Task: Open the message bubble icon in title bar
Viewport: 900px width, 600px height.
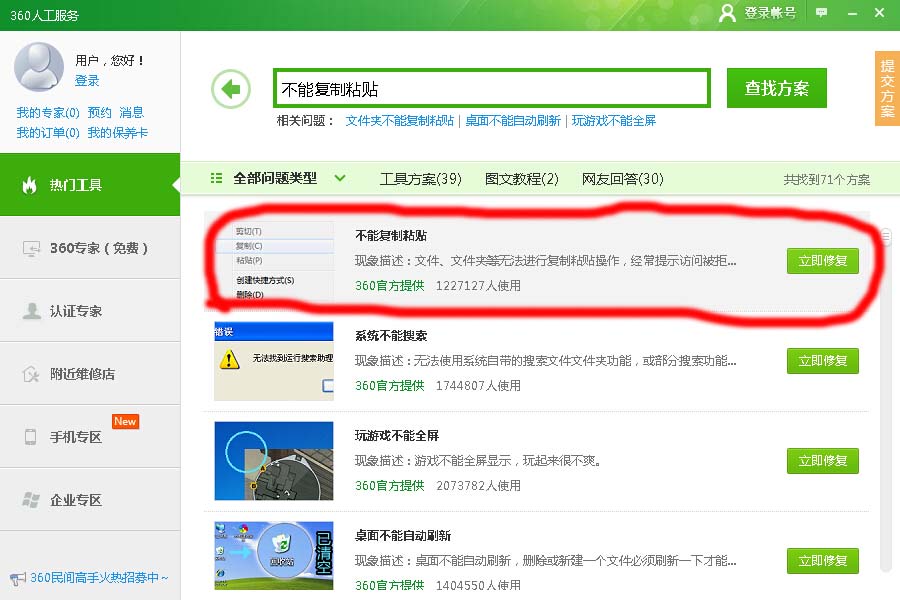Action: [820, 13]
